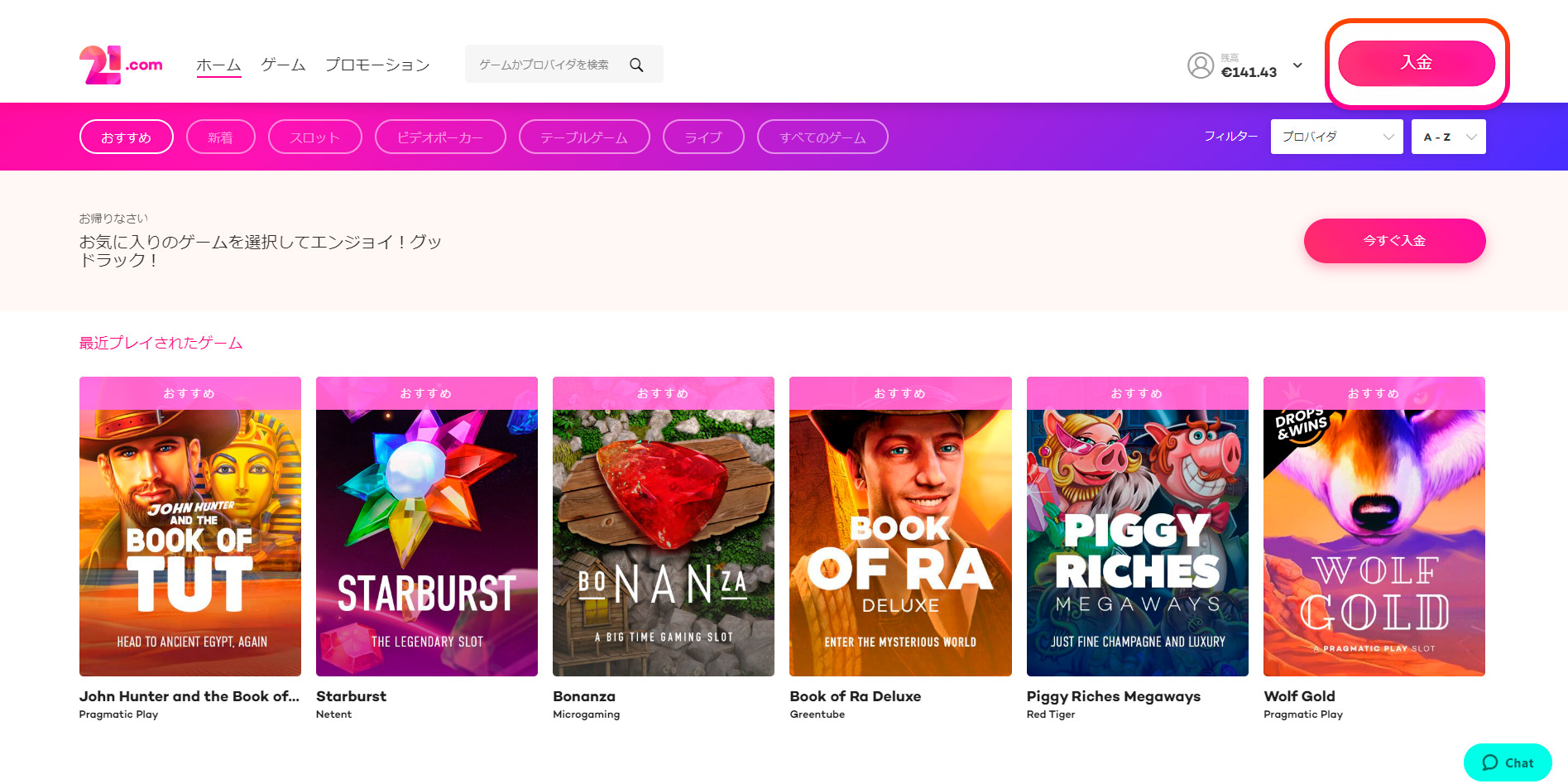Select the テーブルゲーム category tab
1568x784 pixels.
click(x=584, y=137)
